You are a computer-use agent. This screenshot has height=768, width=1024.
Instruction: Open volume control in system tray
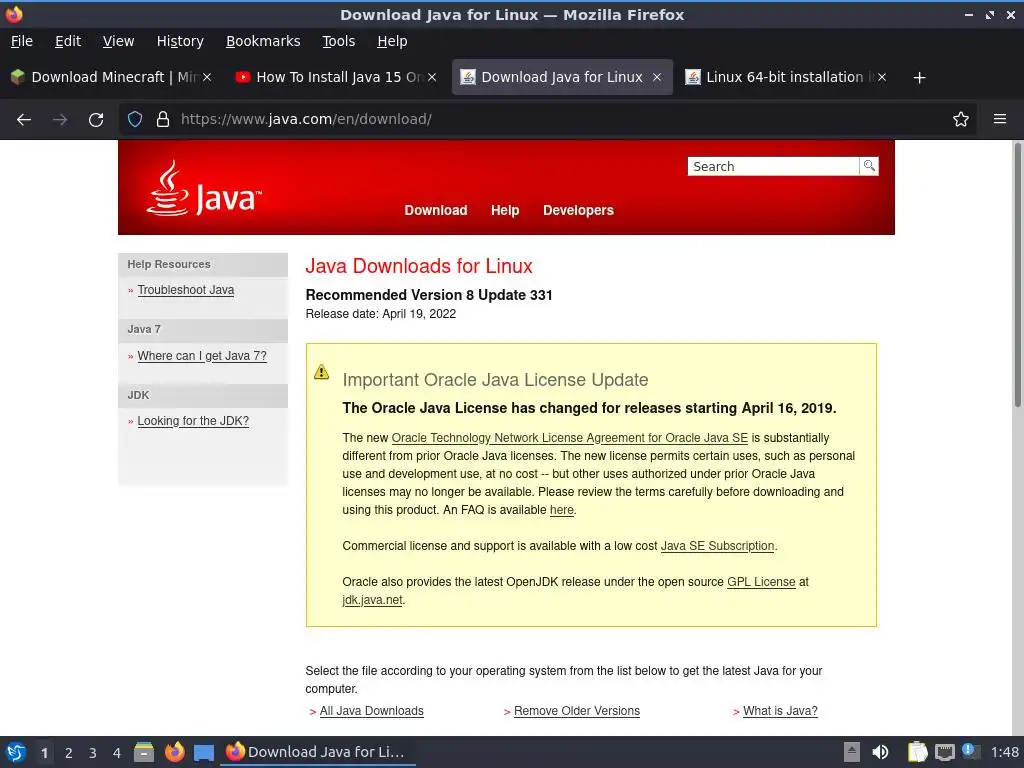(x=880, y=752)
